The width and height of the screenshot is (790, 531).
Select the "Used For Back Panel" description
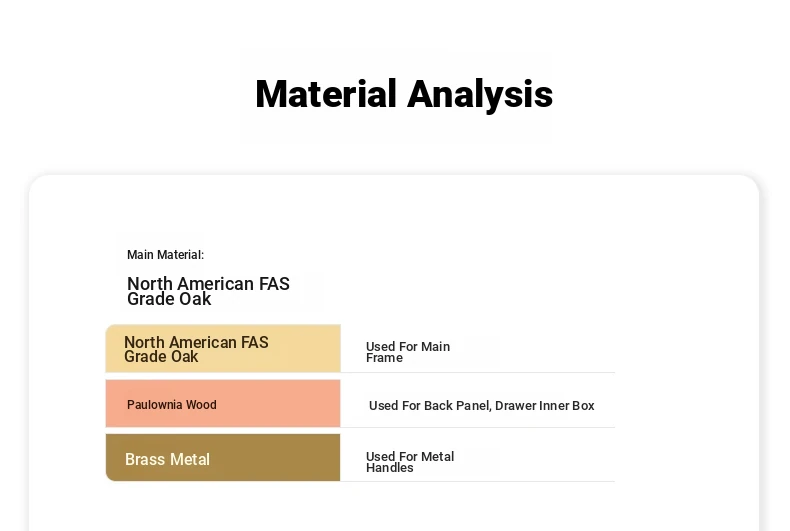482,406
